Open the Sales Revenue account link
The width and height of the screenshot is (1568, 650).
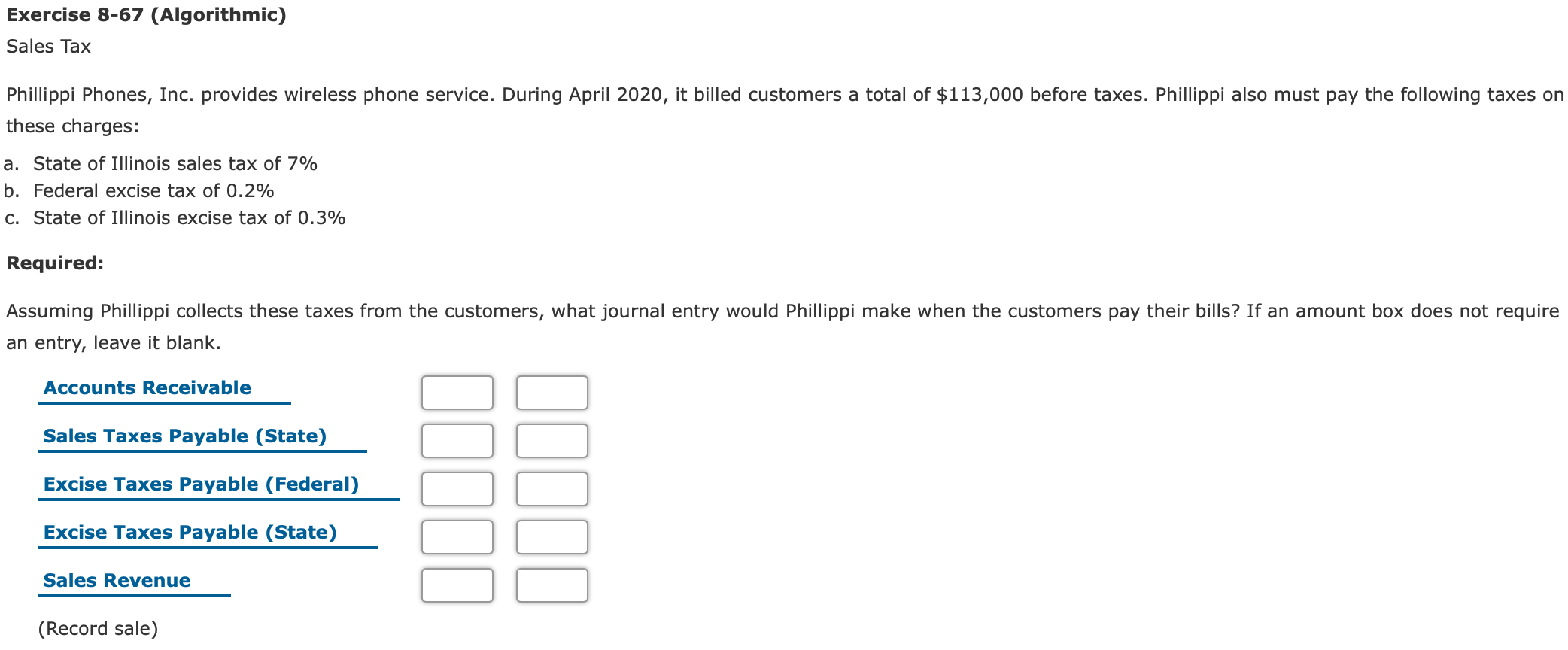click(x=117, y=580)
